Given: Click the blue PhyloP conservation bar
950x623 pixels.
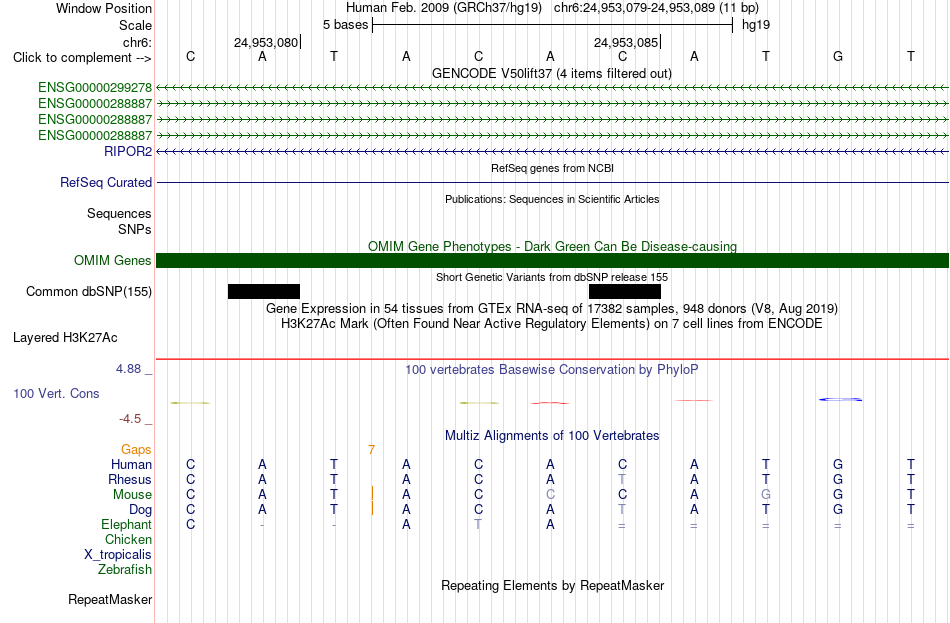Looking at the screenshot, I should coord(840,399).
